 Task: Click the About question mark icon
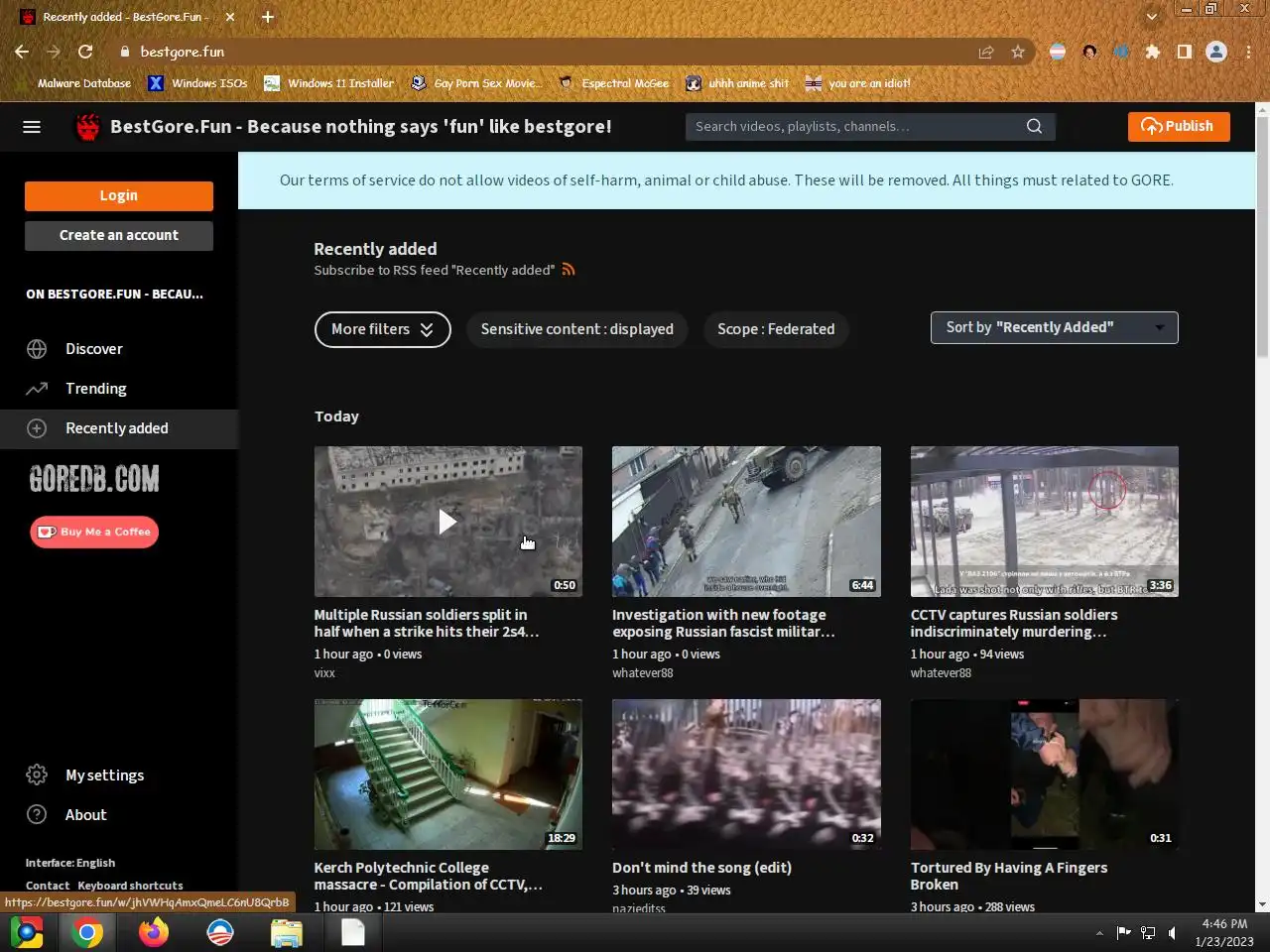tap(37, 815)
